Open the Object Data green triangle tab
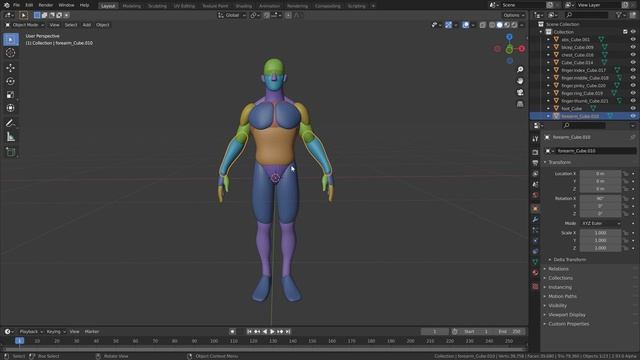This screenshot has height=360, width=640. (x=535, y=262)
